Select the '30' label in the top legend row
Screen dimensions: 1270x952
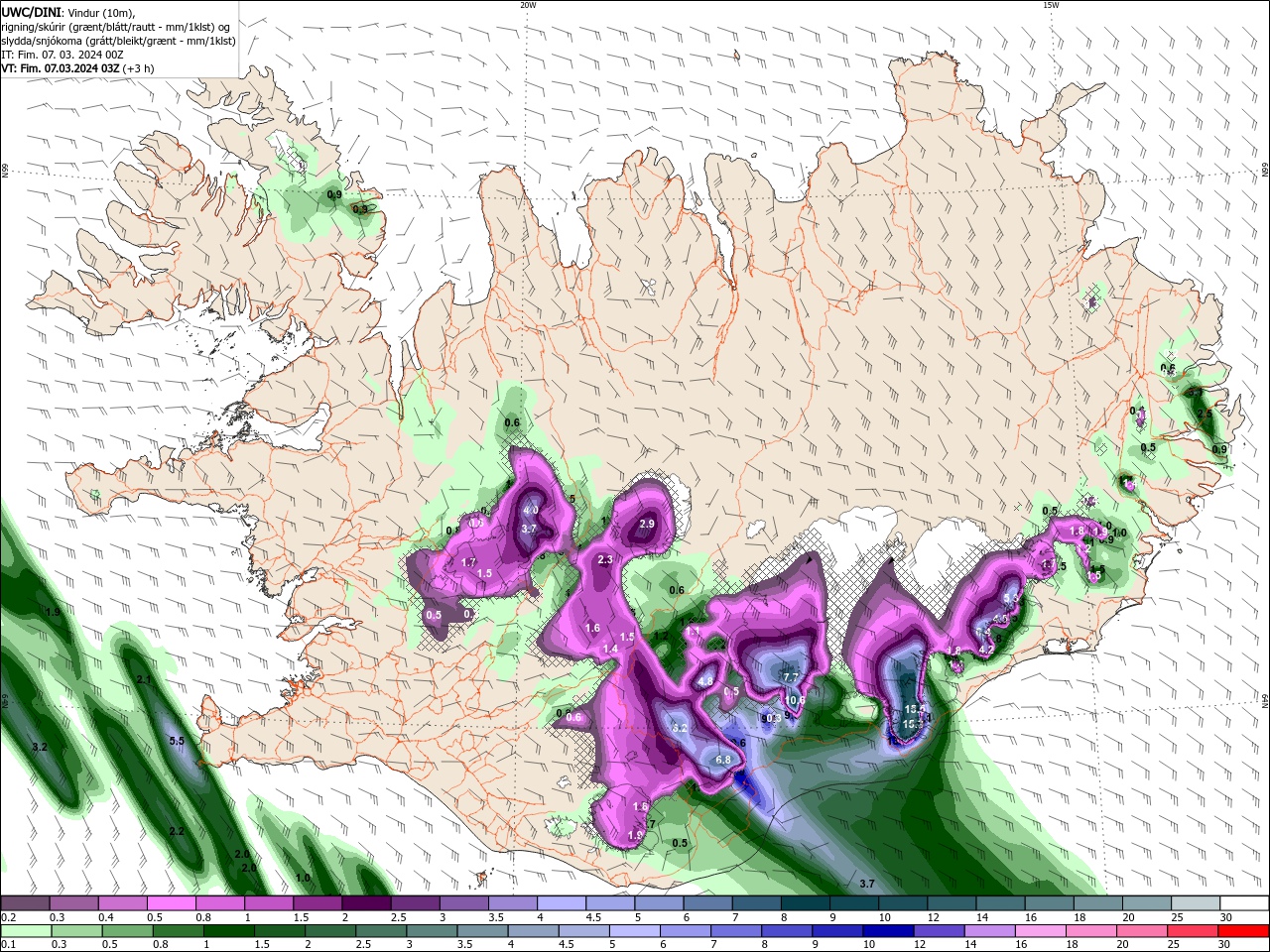point(1226,917)
